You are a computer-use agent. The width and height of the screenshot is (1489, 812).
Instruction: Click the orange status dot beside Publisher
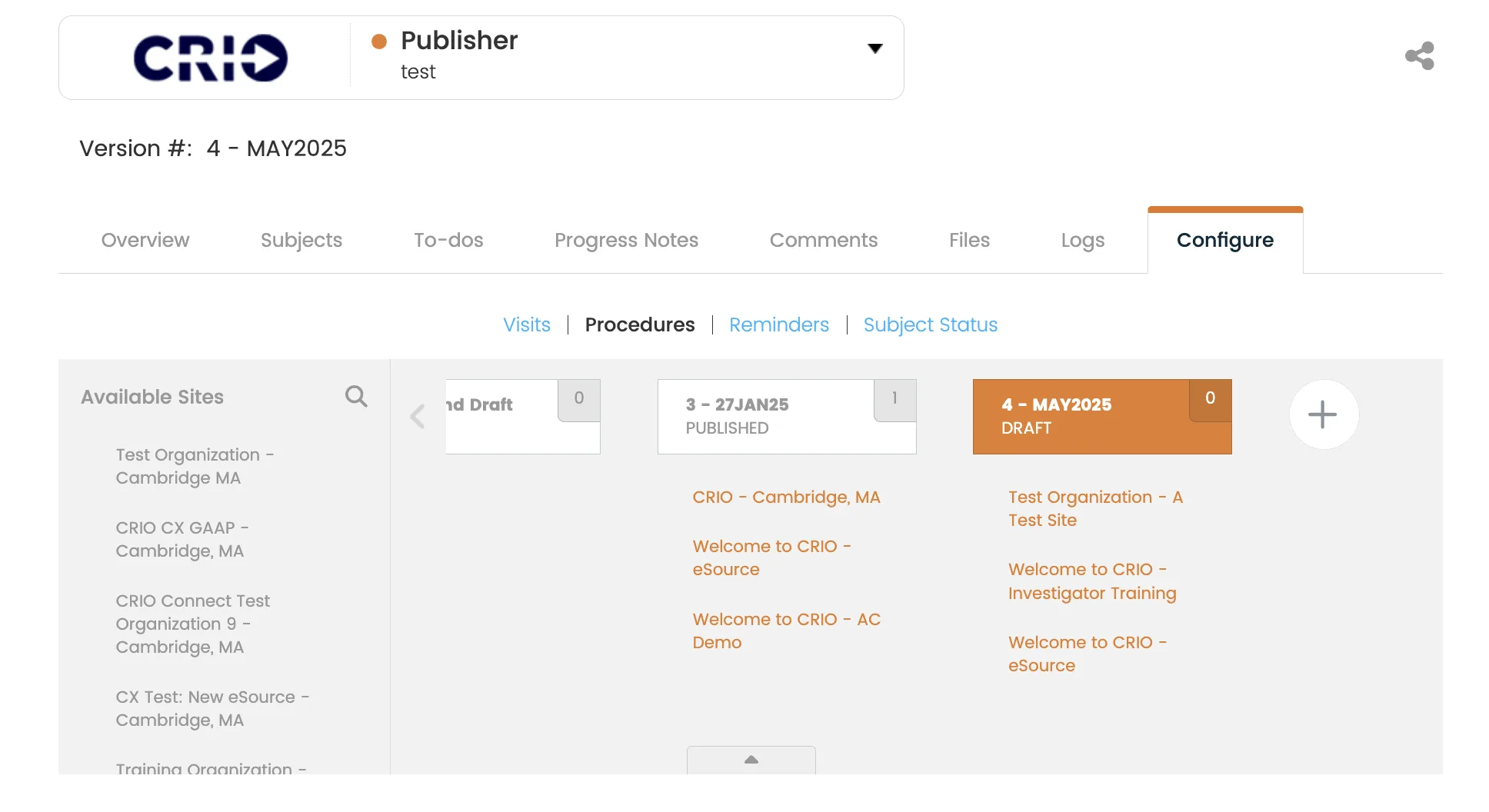pyautogui.click(x=379, y=41)
